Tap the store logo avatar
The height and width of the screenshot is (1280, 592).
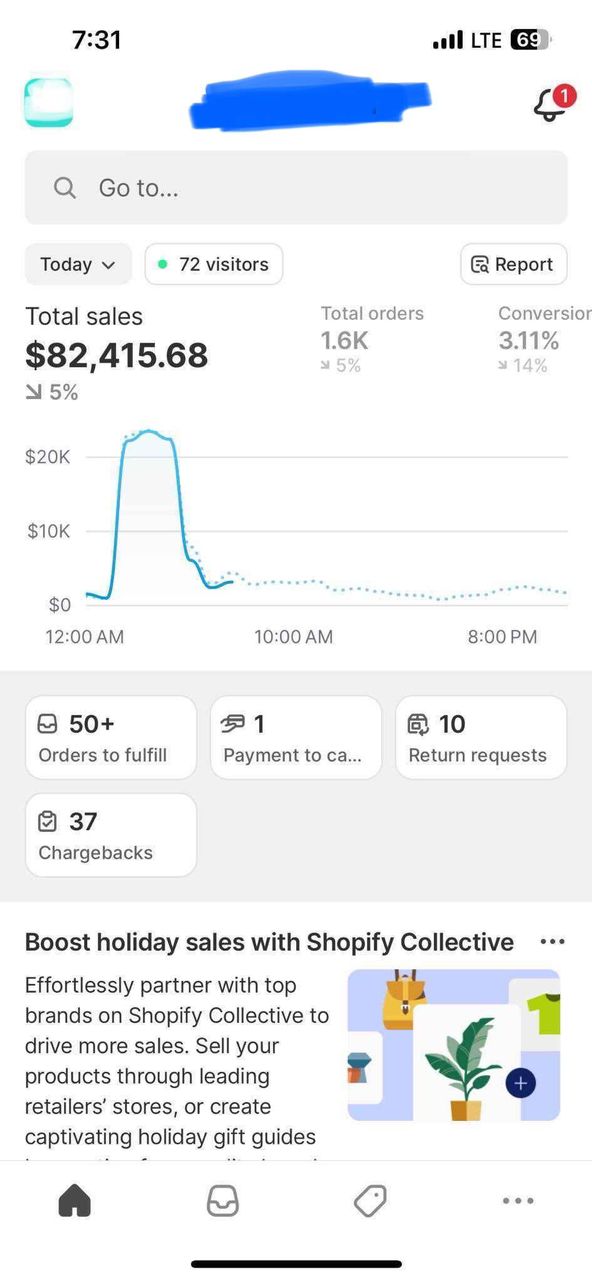(x=48, y=103)
